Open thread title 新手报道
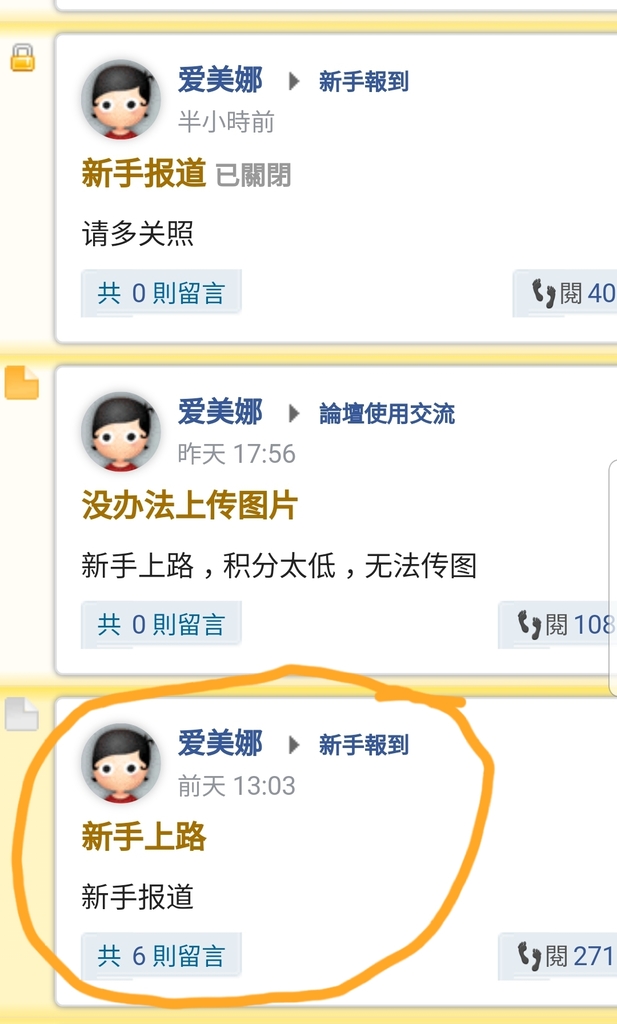This screenshot has width=617, height=1024. tap(144, 174)
